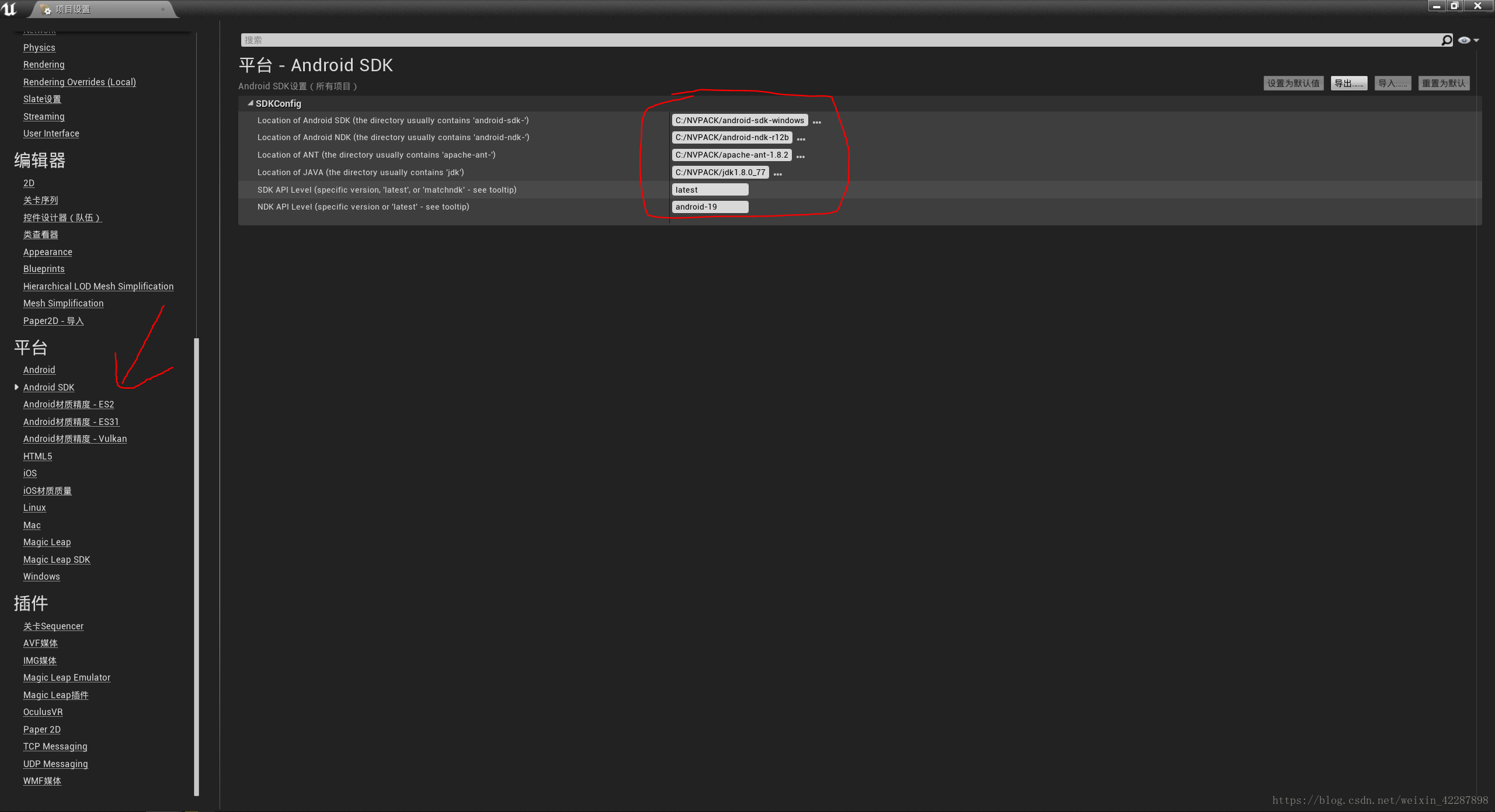Open iOS材质质量 settings
Screen dimensions: 1495x812
47,490
